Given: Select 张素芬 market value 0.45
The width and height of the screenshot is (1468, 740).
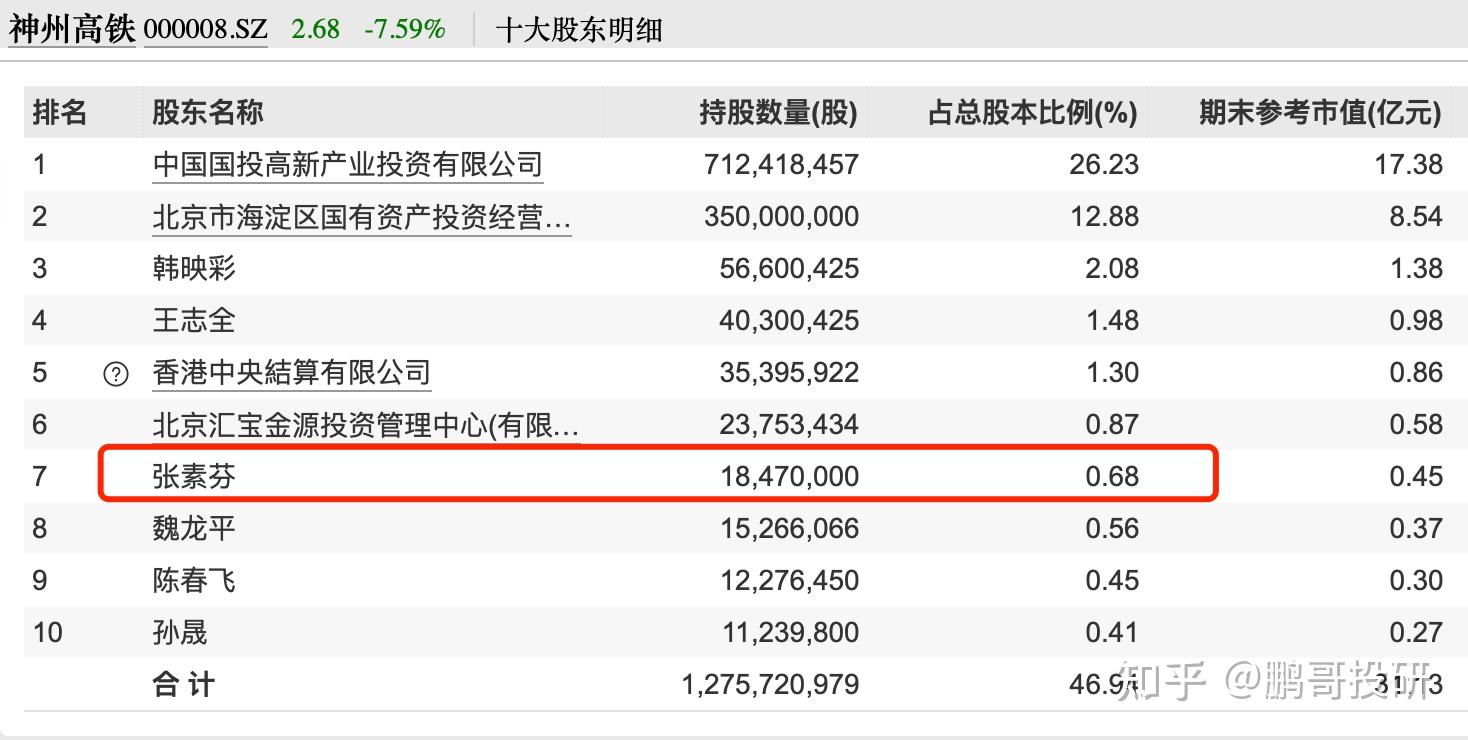Looking at the screenshot, I should tap(1416, 476).
